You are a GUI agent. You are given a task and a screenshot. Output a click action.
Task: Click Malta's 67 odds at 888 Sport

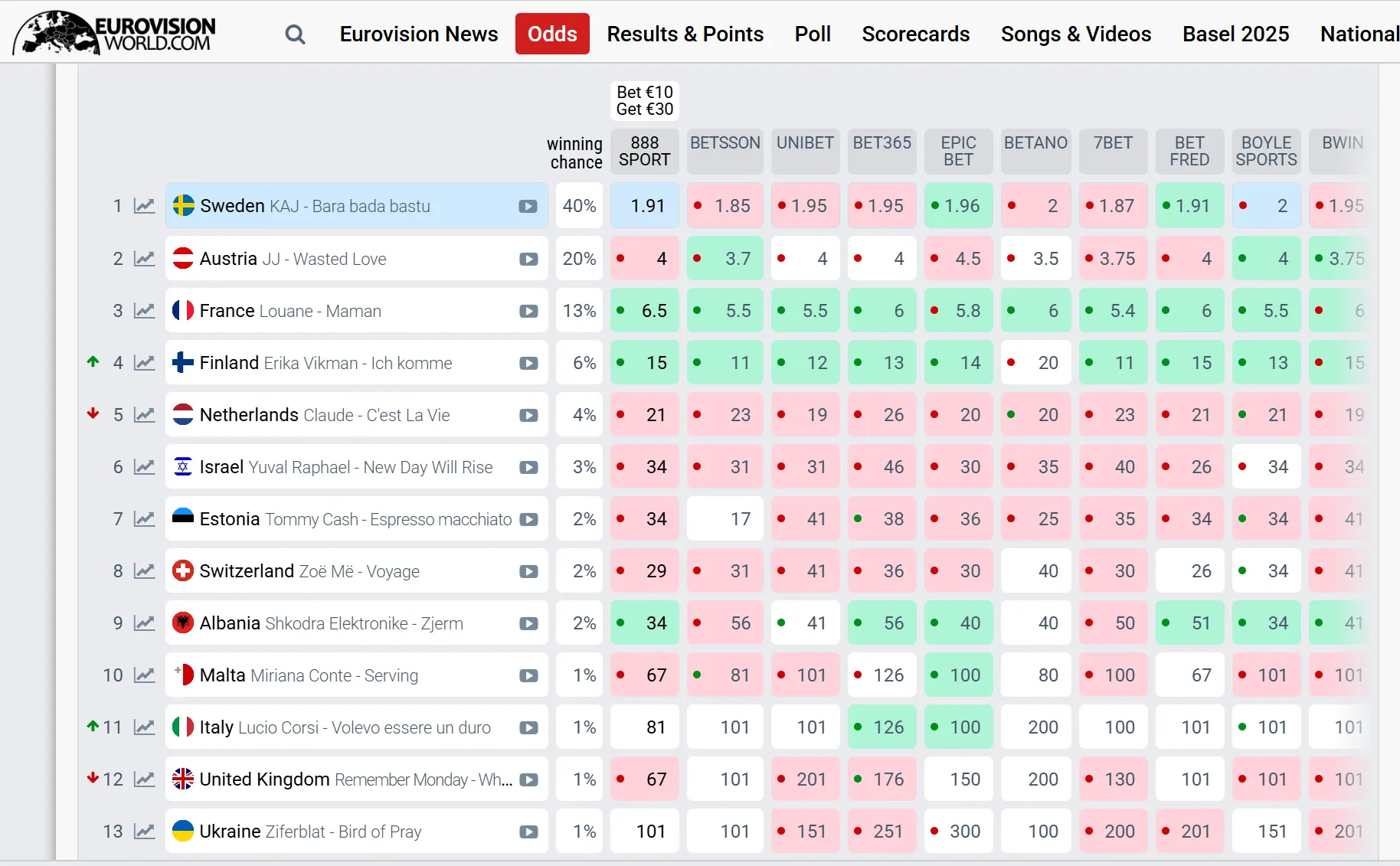[x=645, y=675]
